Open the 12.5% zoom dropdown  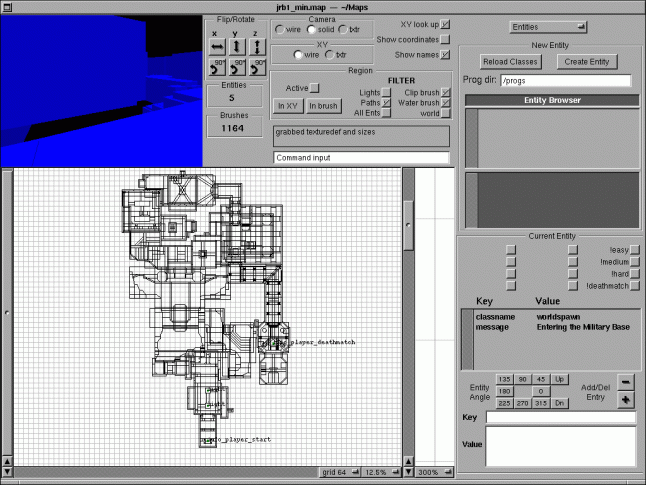coord(381,472)
